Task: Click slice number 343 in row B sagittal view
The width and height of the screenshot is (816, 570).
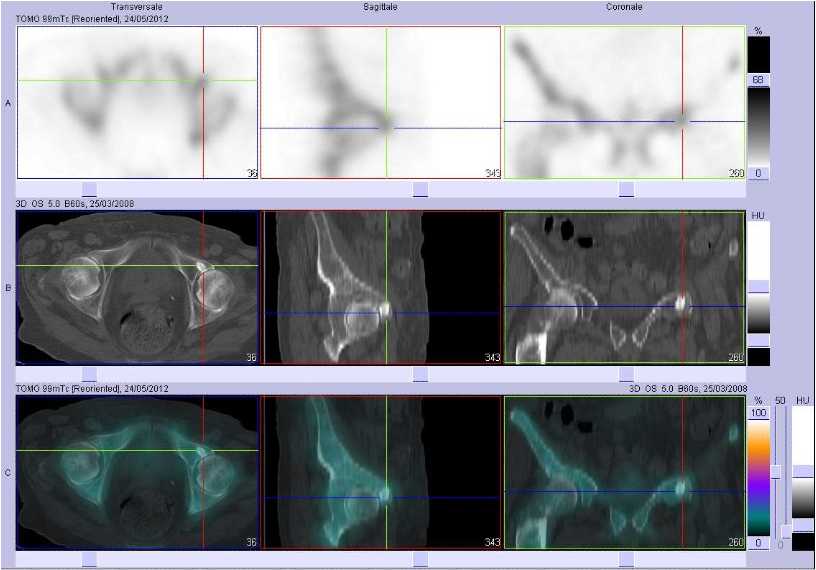Action: (492, 358)
